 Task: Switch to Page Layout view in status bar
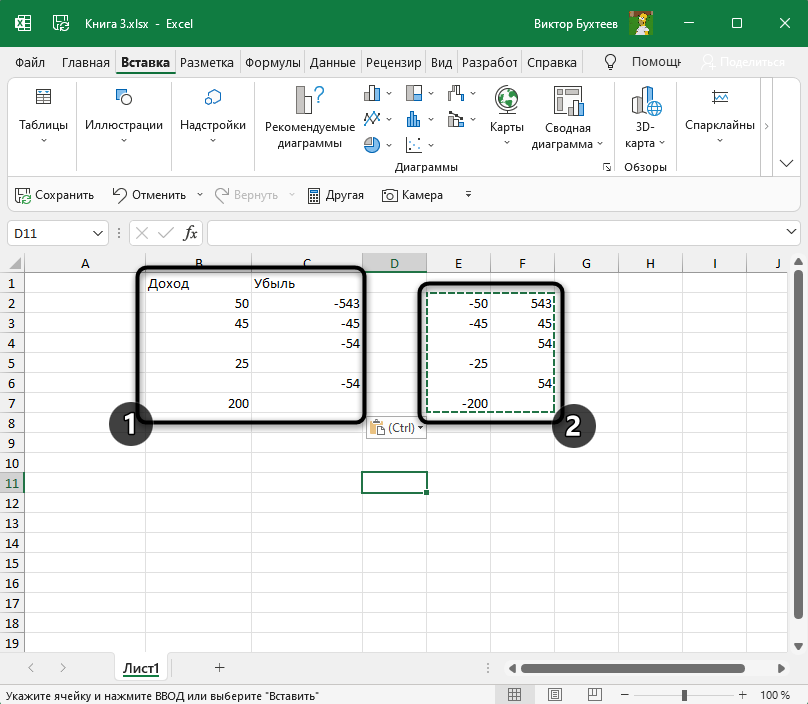tap(554, 694)
